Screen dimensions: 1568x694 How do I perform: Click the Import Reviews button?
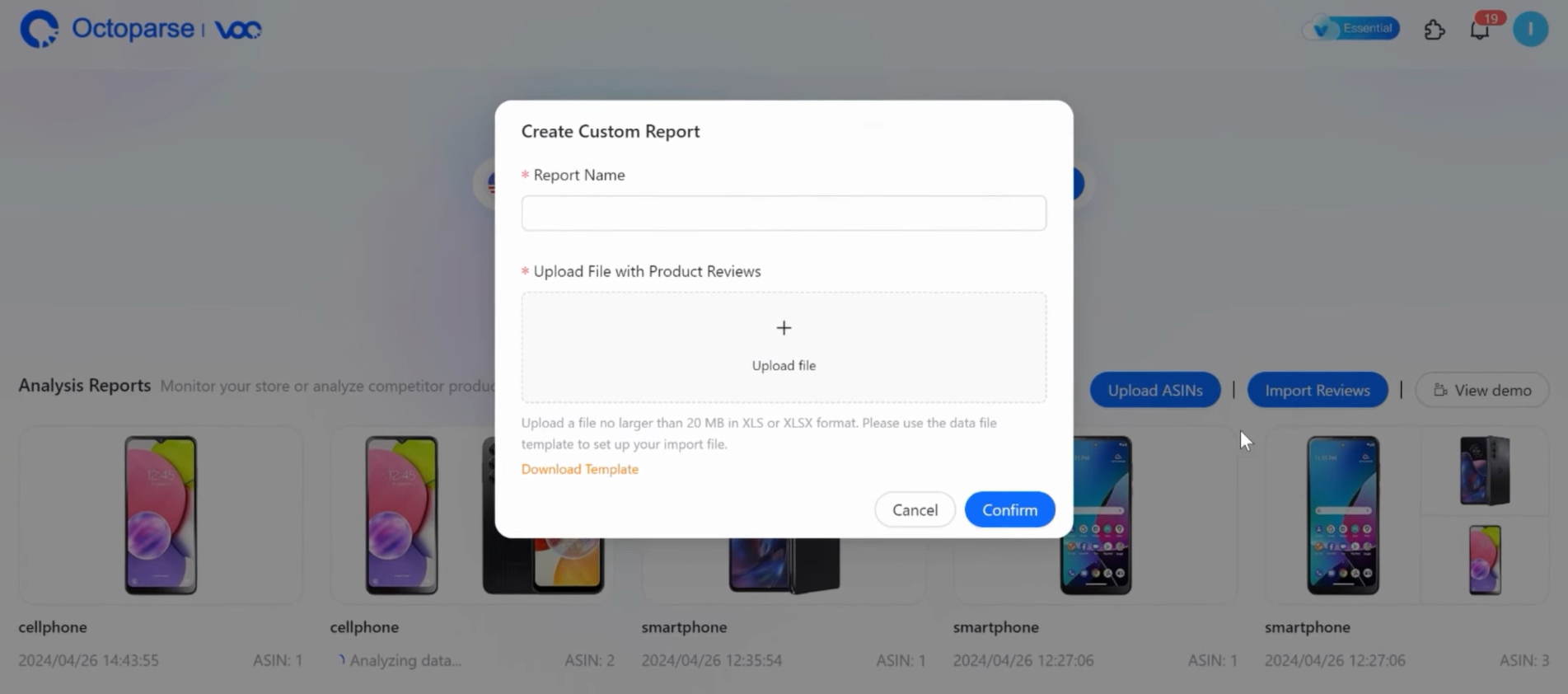tap(1317, 390)
